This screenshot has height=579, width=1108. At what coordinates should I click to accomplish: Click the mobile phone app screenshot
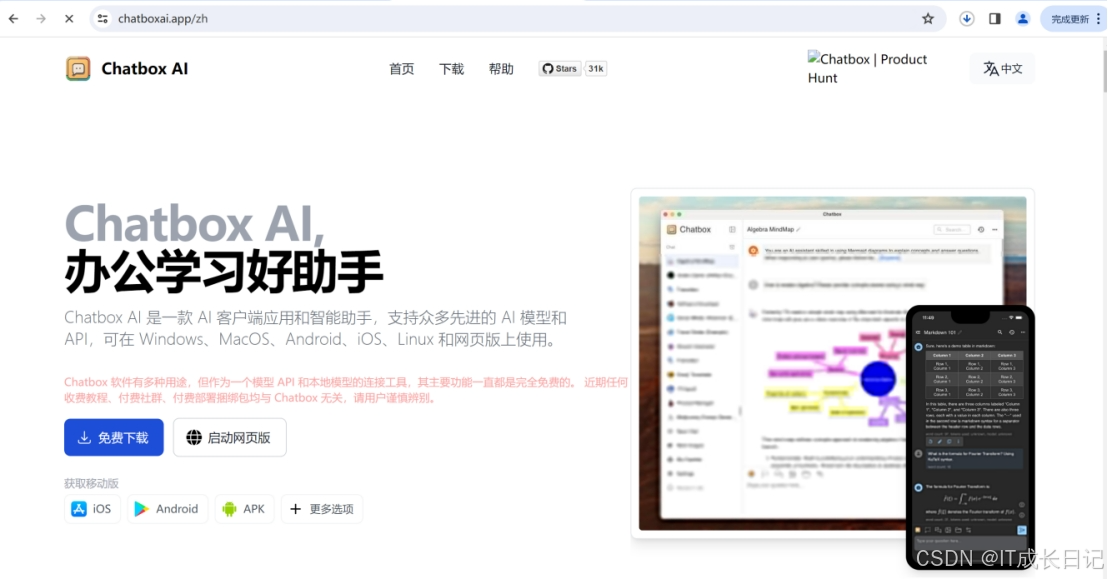click(x=970, y=437)
